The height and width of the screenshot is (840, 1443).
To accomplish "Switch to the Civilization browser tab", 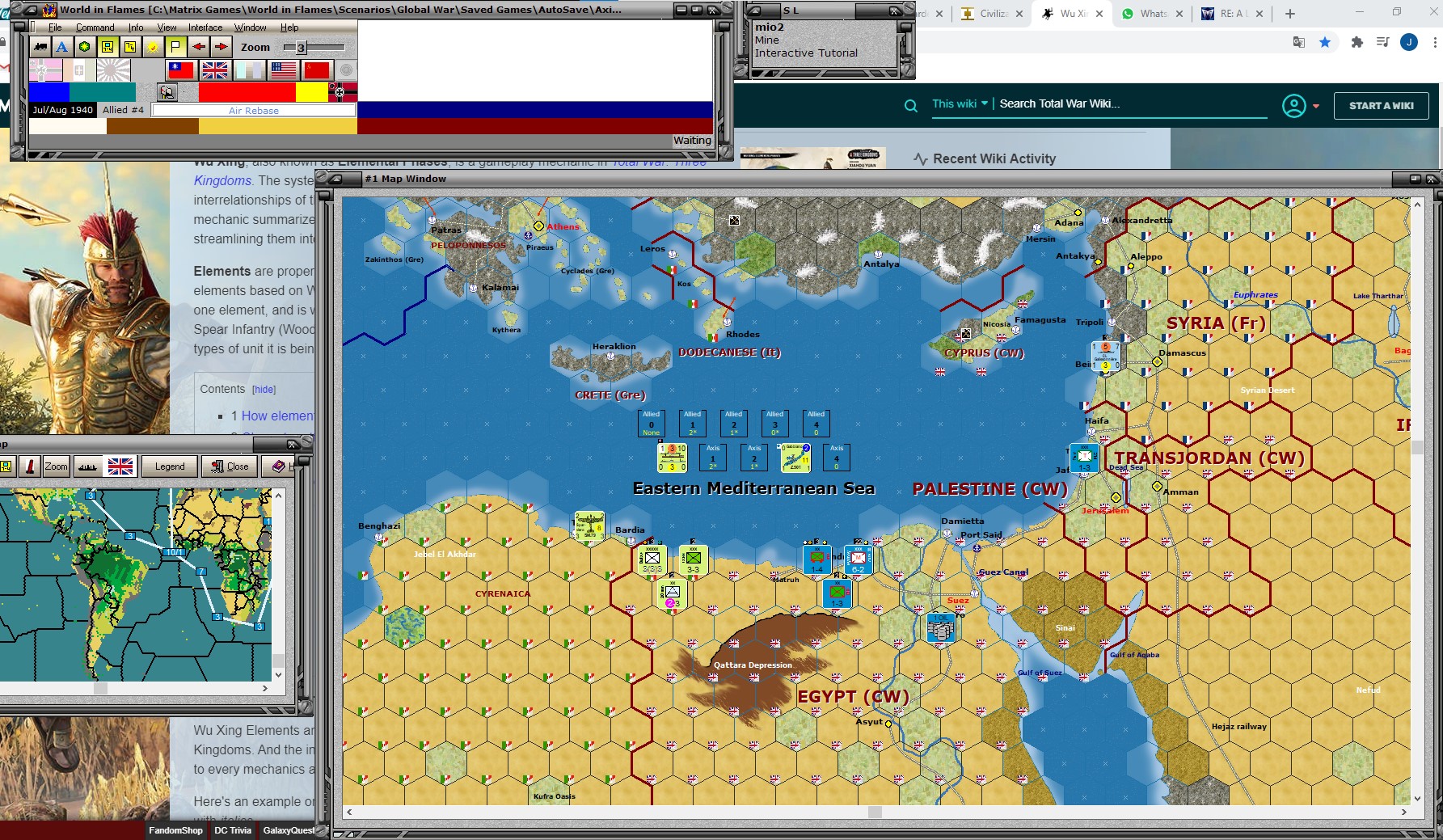I will 992,14.
